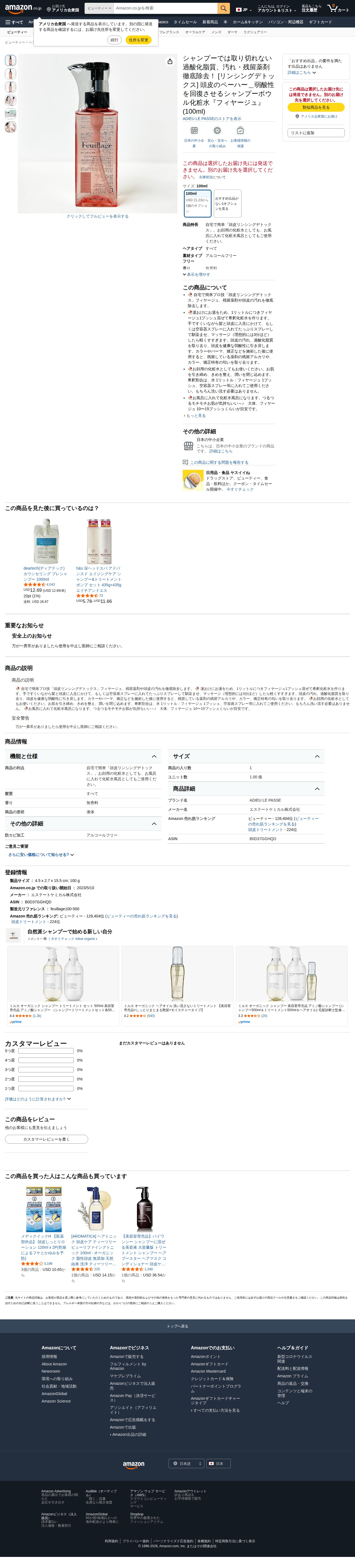Screen dimensions: 355x1568
Task: Click the search magnifier button
Action: pos(224,9)
